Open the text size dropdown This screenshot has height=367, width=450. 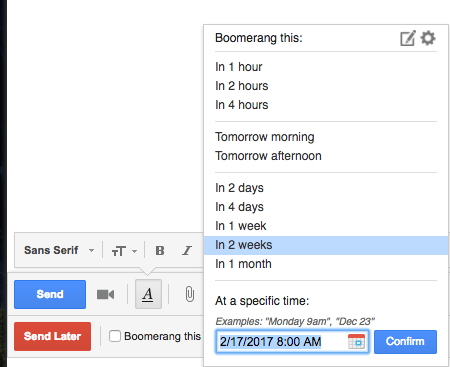point(124,251)
